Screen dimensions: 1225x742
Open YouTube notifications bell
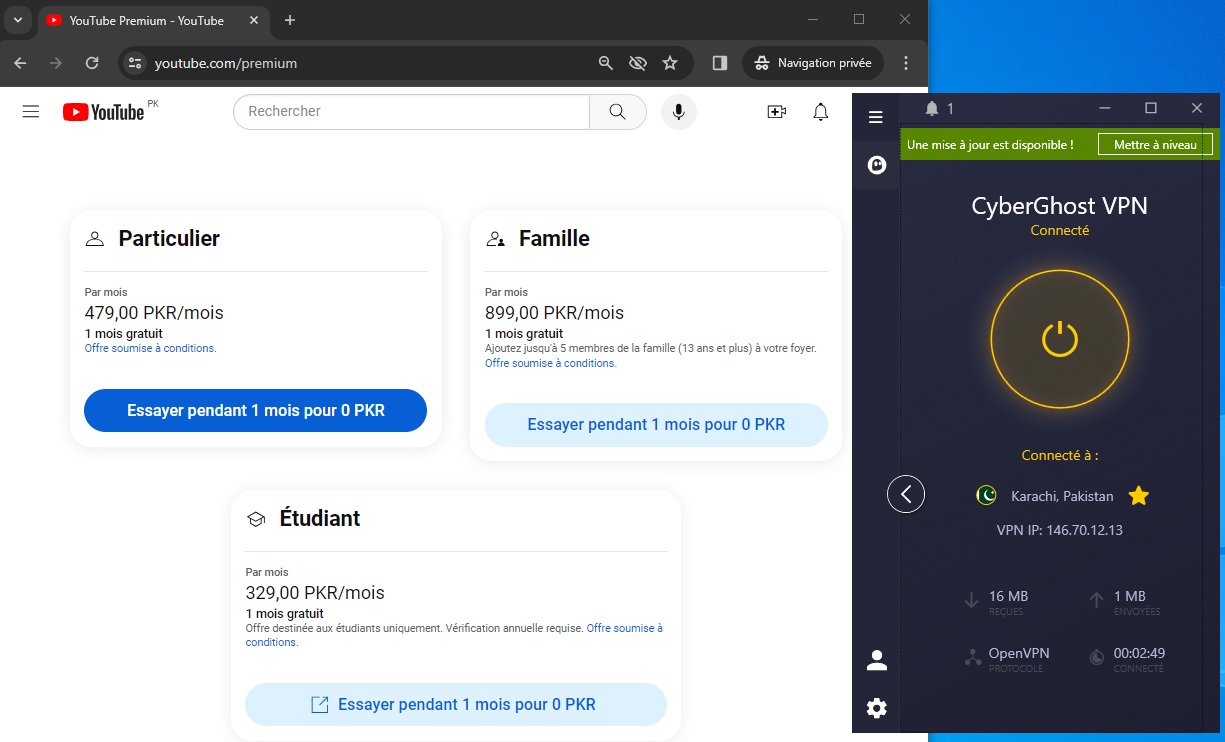click(x=820, y=112)
